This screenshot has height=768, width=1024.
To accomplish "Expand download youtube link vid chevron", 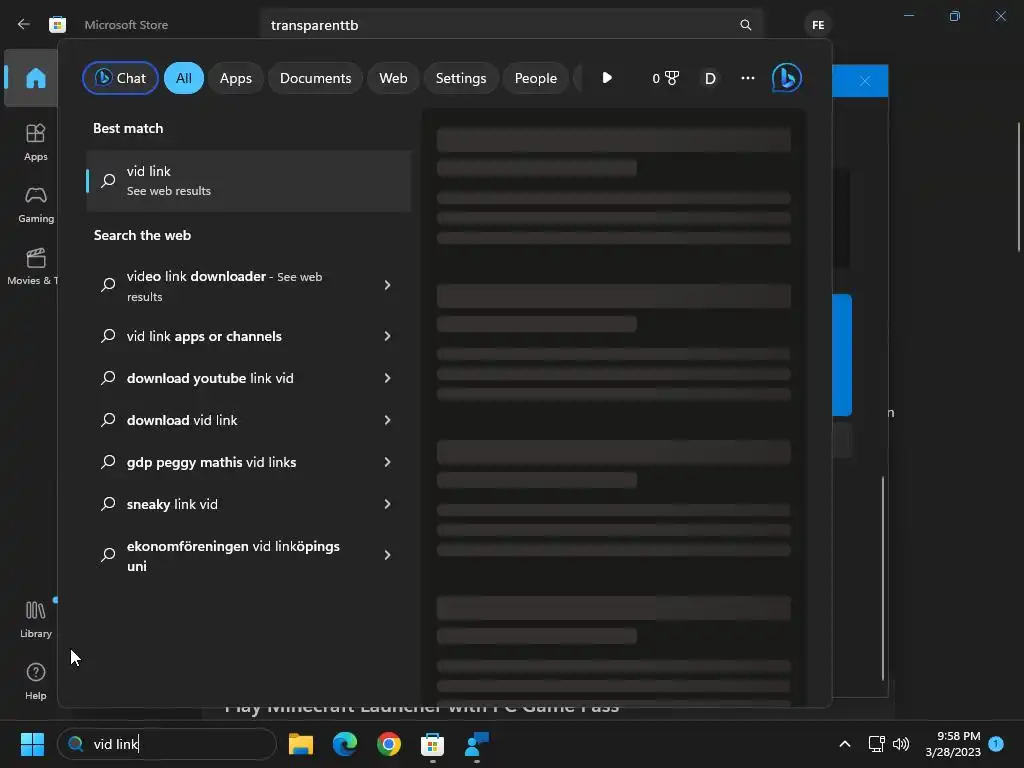I will pos(387,378).
